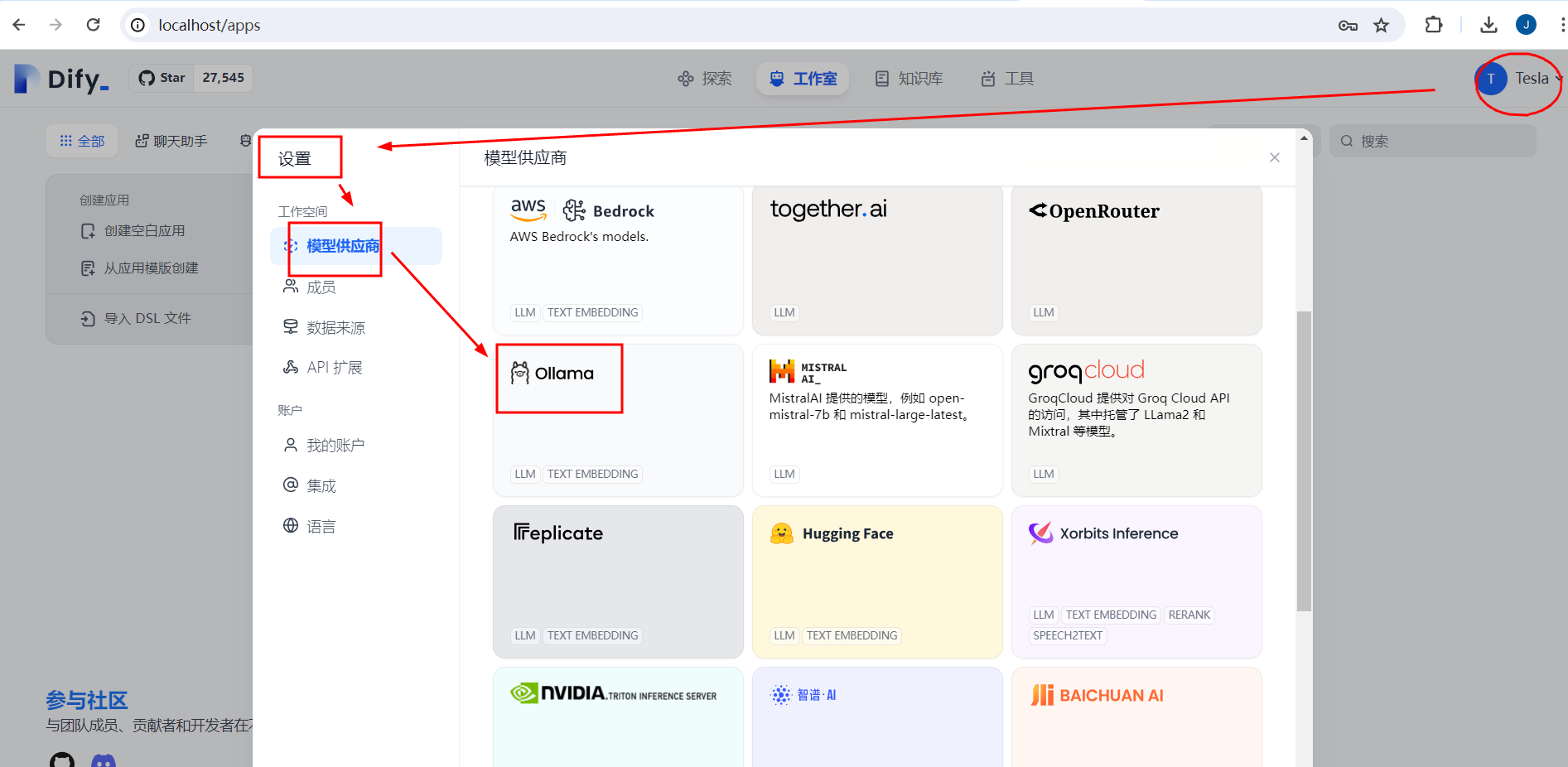Click scrollbar up arrow in dialog
This screenshot has width=1568, height=767.
pyautogui.click(x=1304, y=137)
